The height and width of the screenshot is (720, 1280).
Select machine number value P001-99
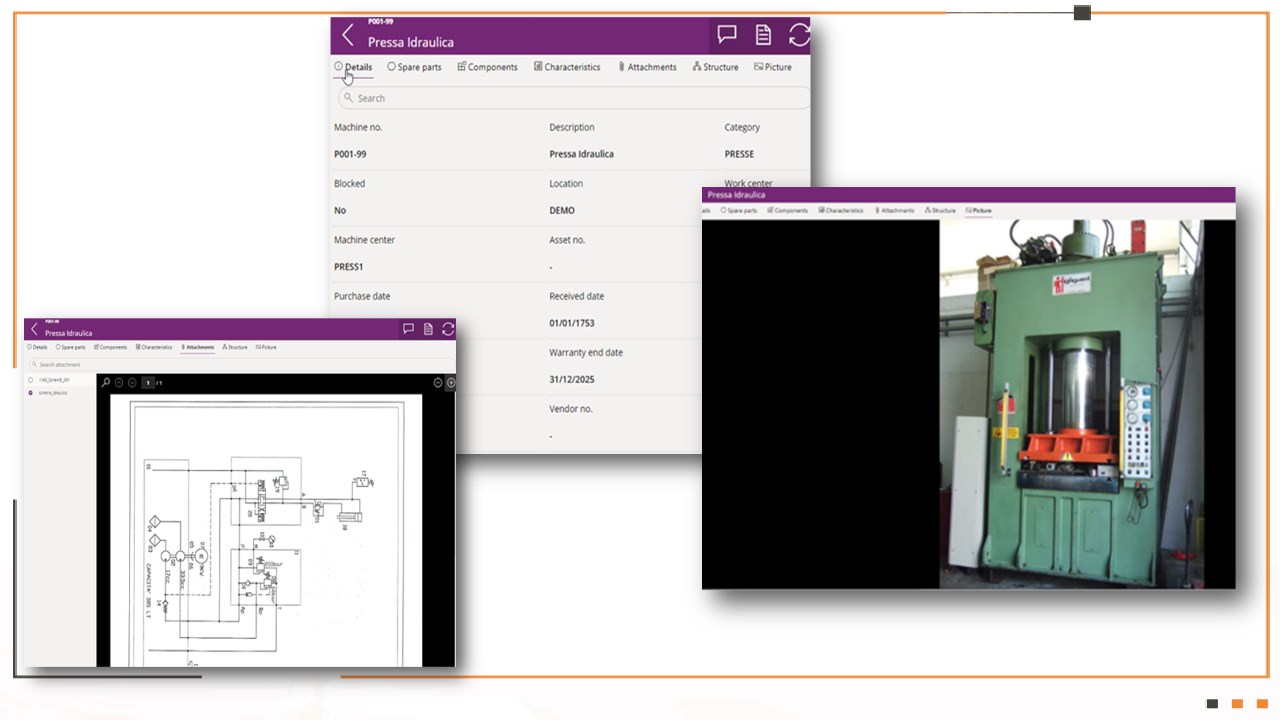(x=348, y=154)
